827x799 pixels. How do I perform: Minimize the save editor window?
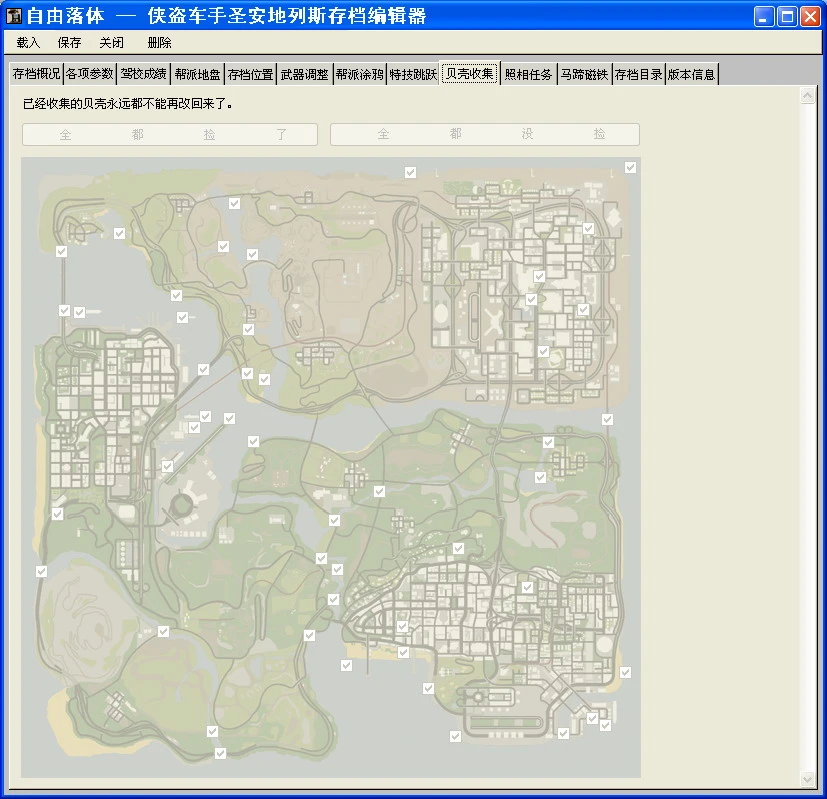(x=764, y=16)
